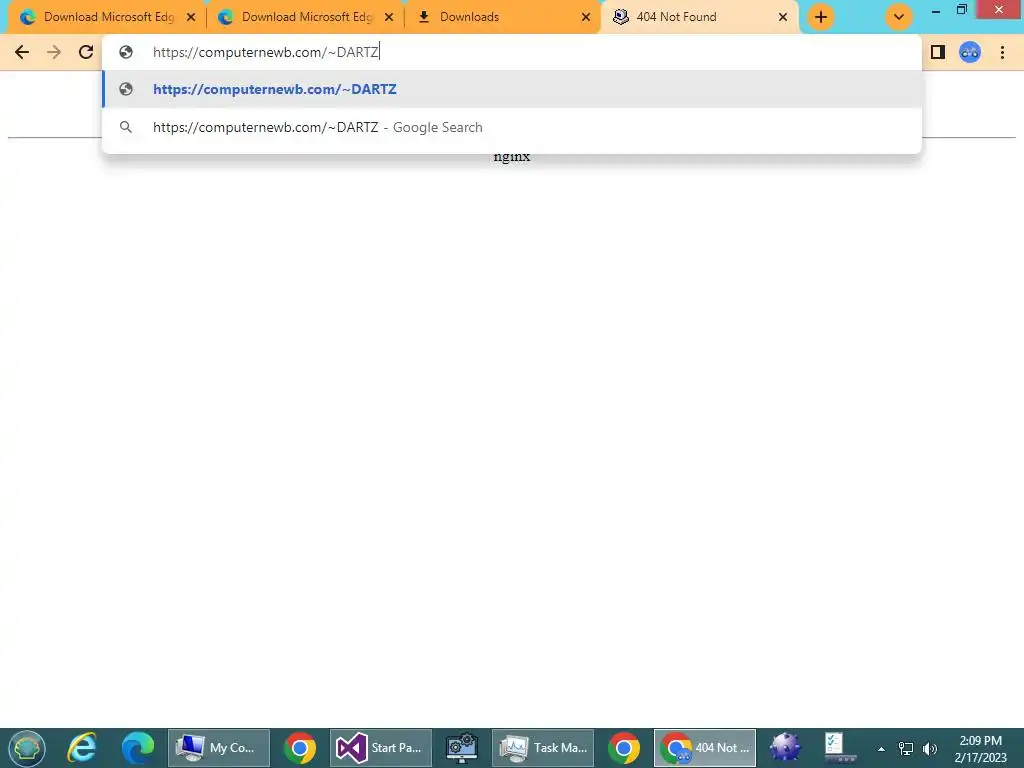The height and width of the screenshot is (768, 1024).
Task: Open the network tray icon
Action: [x=906, y=749]
